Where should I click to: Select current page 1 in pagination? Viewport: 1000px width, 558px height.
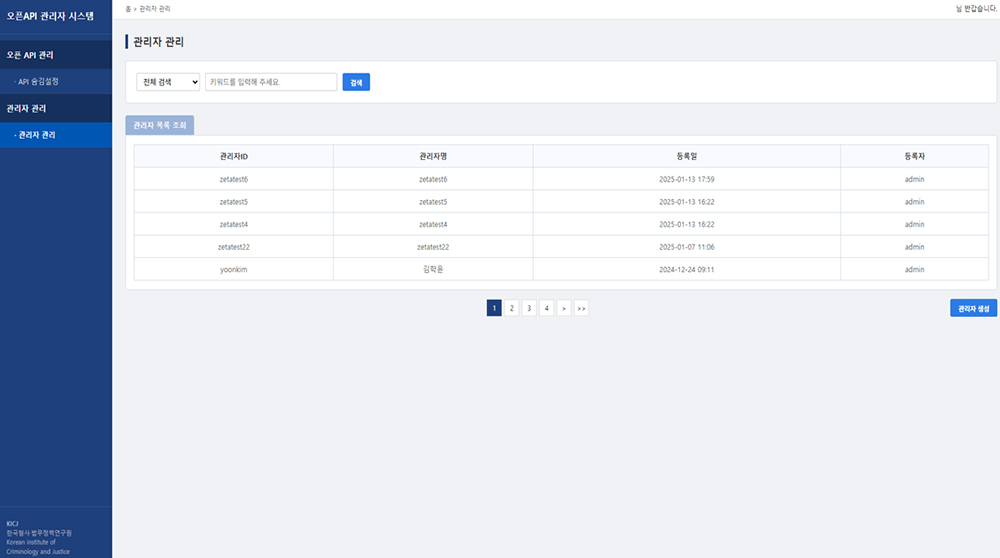[x=494, y=308]
